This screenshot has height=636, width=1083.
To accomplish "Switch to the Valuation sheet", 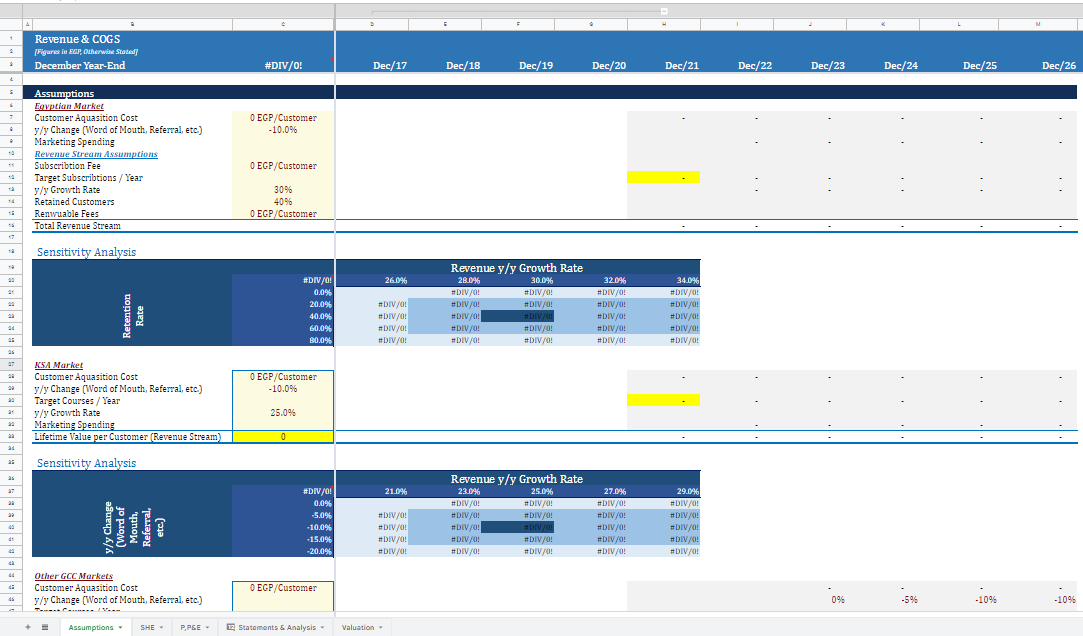I will click(358, 627).
